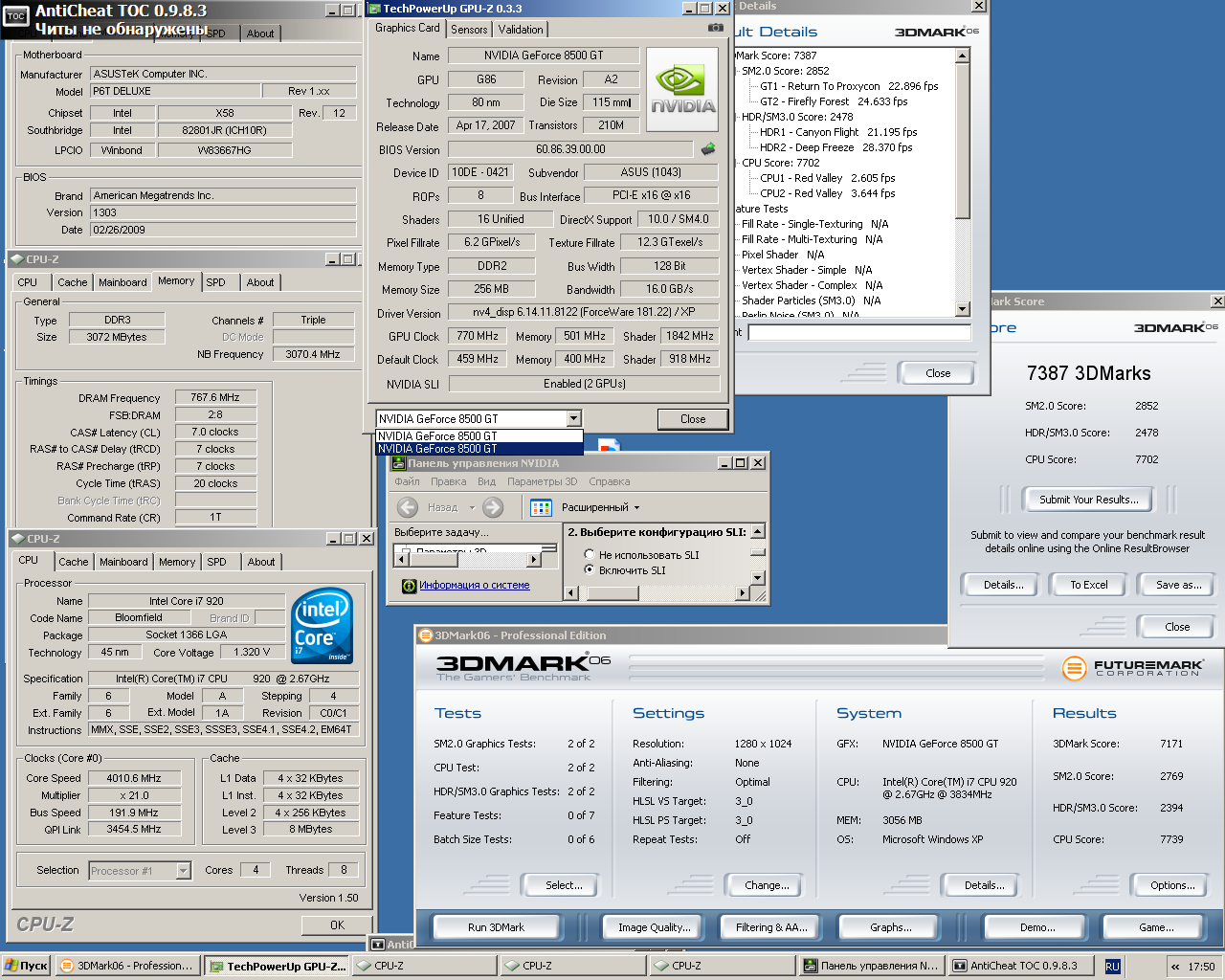
Task: Click the NVIDIA logo in GPU-Z
Action: pos(682,89)
